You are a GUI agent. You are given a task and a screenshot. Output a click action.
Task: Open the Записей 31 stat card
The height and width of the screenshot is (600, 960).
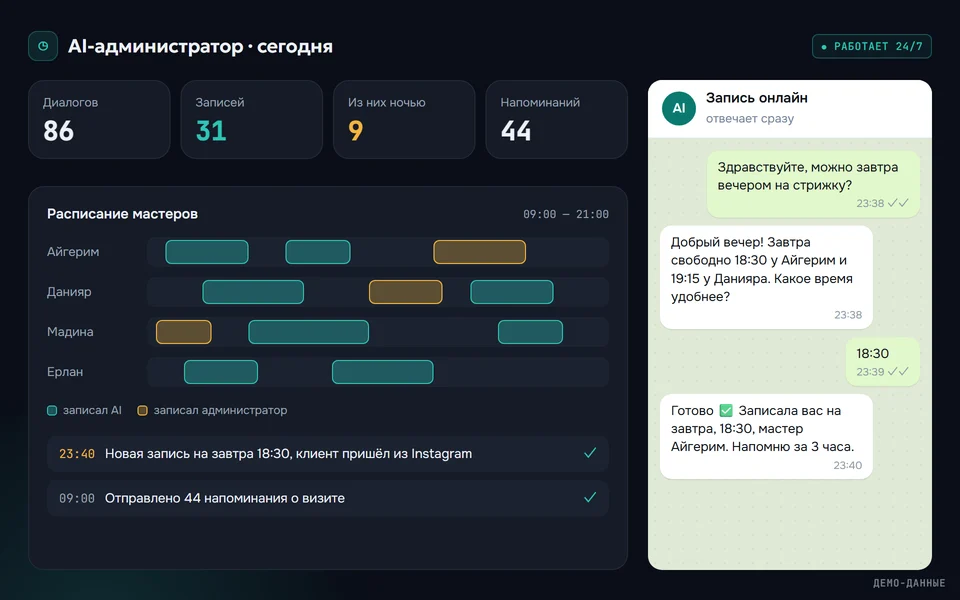click(x=252, y=119)
